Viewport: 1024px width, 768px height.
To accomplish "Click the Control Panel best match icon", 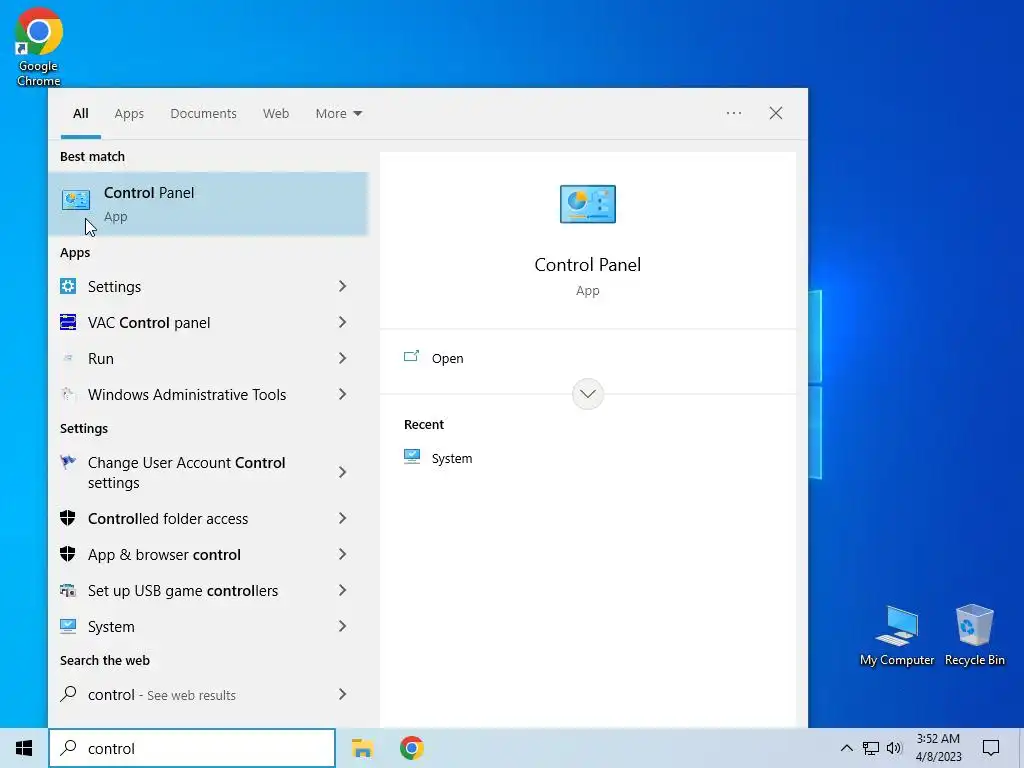I will [x=76, y=200].
